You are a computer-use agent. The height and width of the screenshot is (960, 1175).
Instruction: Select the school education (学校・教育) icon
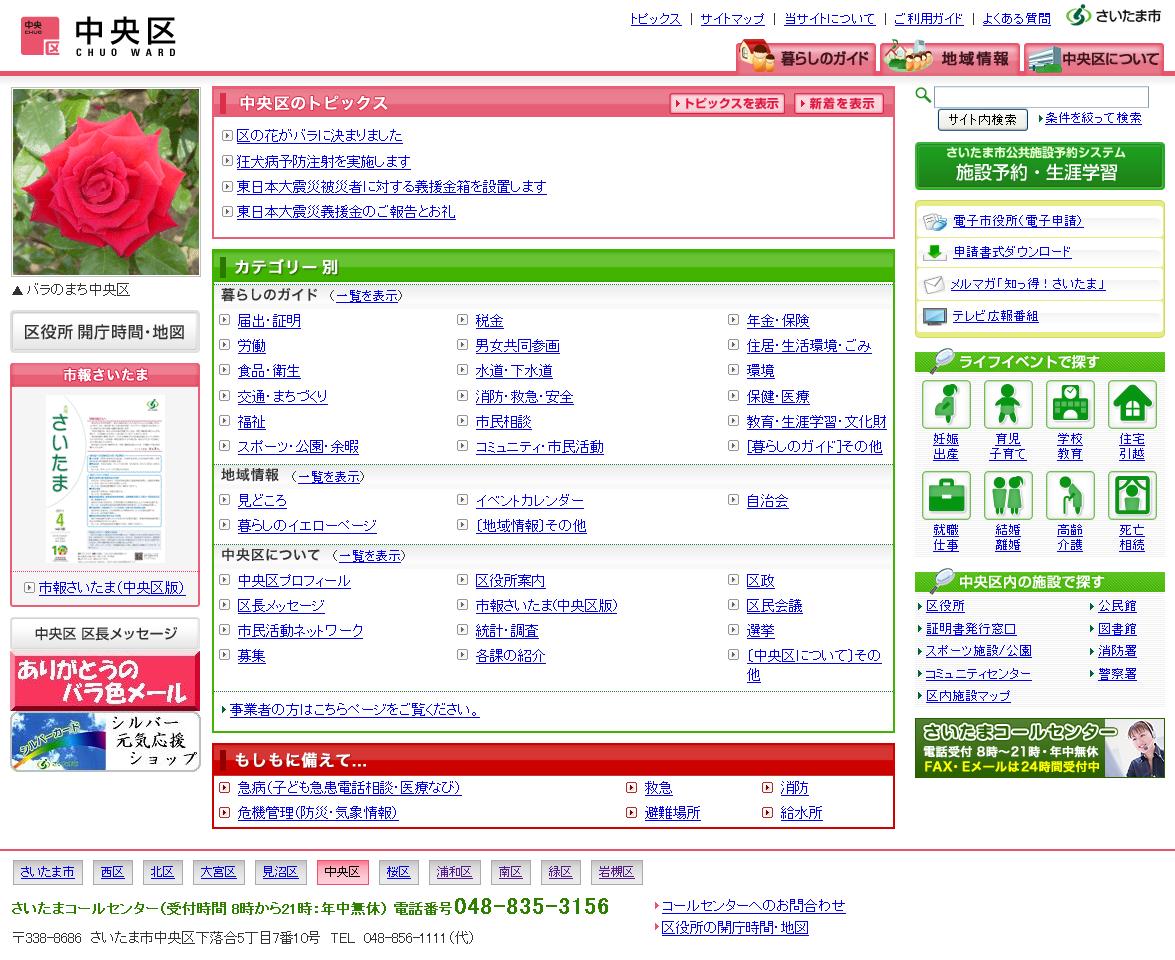(1069, 405)
